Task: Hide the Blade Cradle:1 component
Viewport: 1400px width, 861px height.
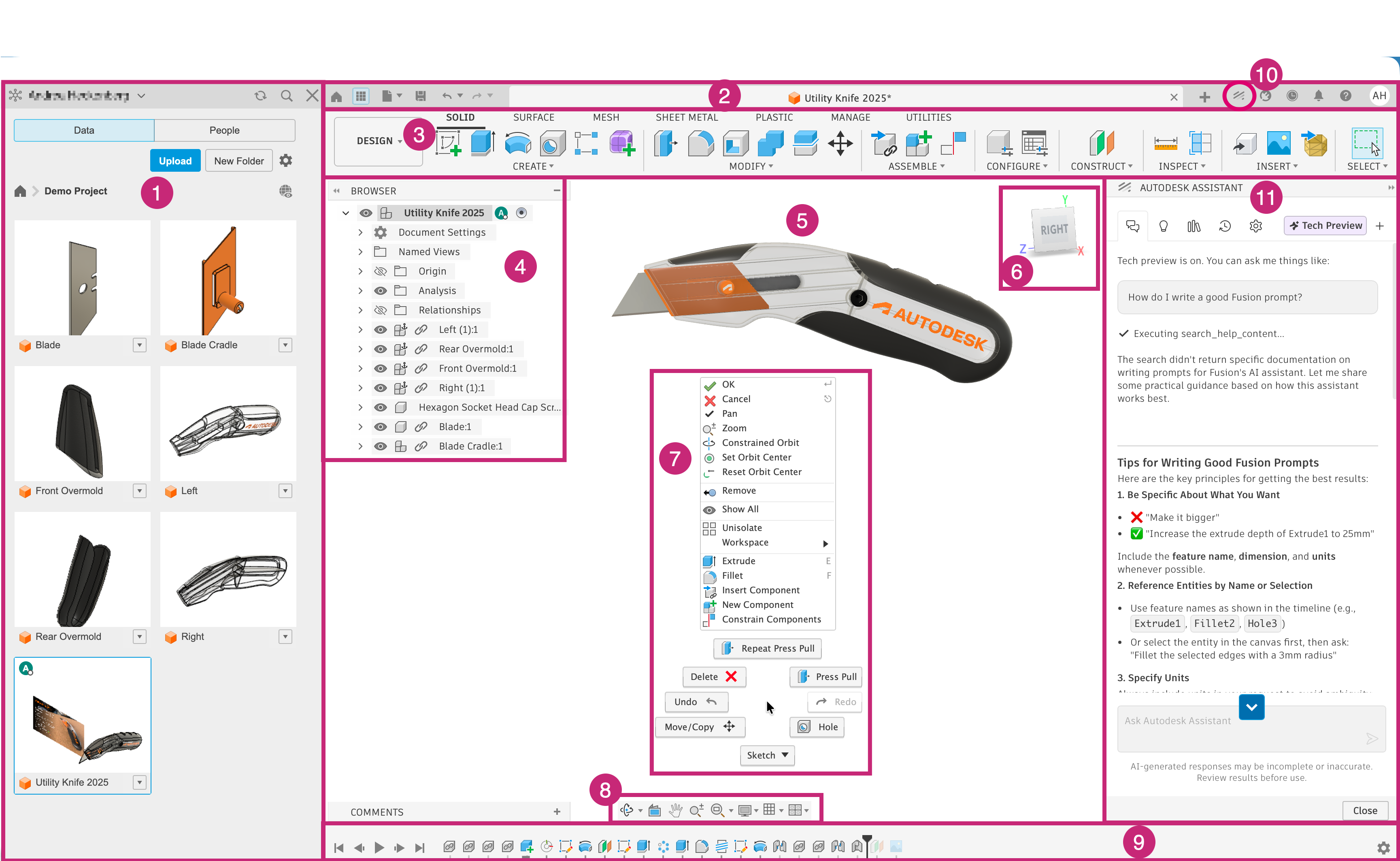Action: 380,446
